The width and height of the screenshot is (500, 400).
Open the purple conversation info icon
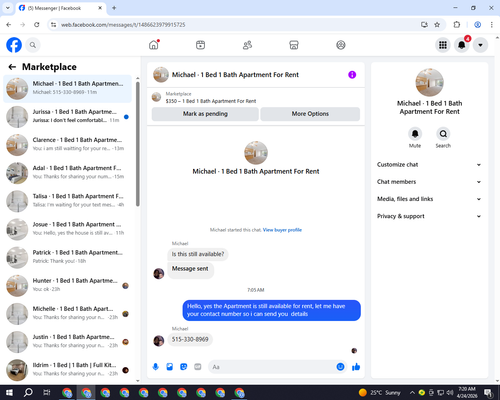(352, 75)
